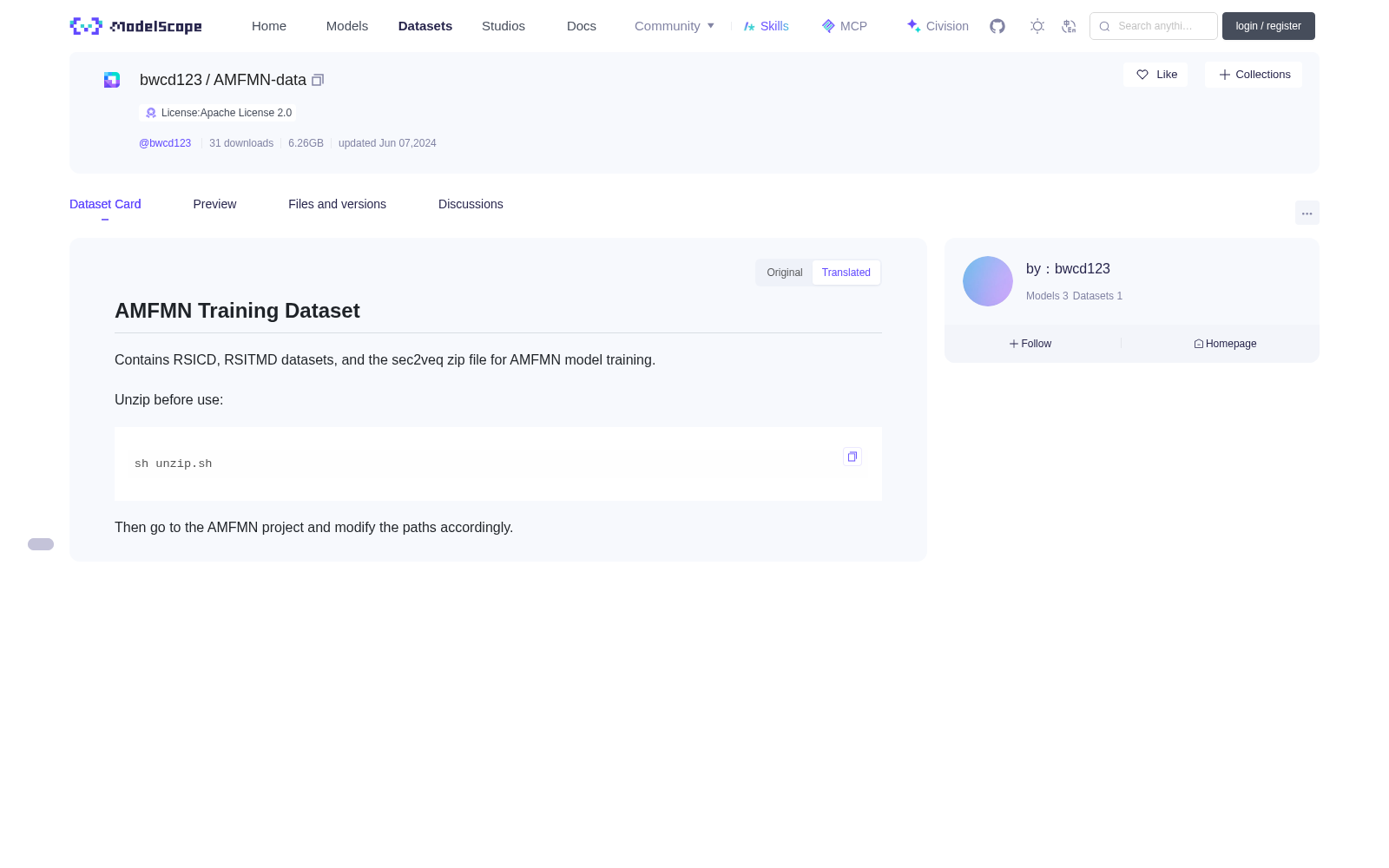Click the heart Like icon
The height and width of the screenshot is (868, 1389).
(x=1142, y=75)
